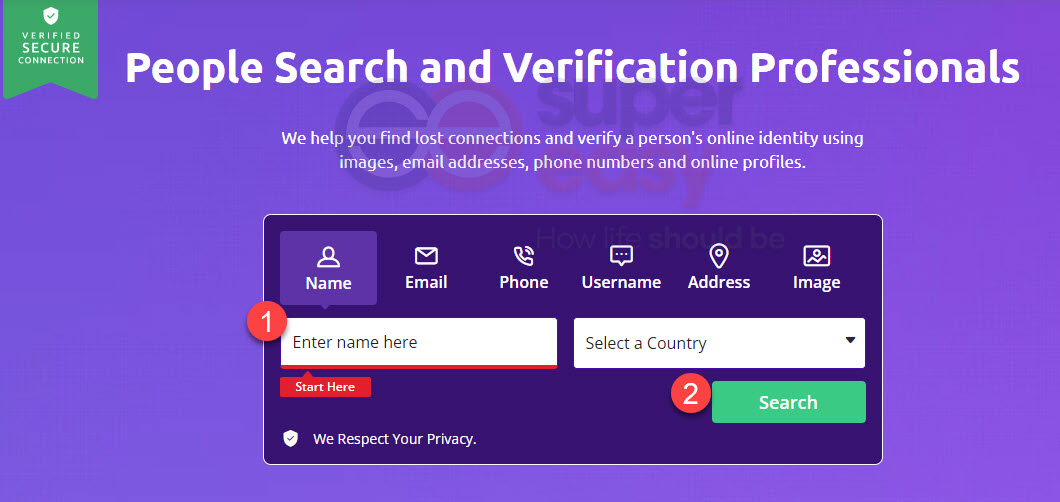The image size is (1060, 502).
Task: Click the person icon above Name
Action: (x=328, y=256)
